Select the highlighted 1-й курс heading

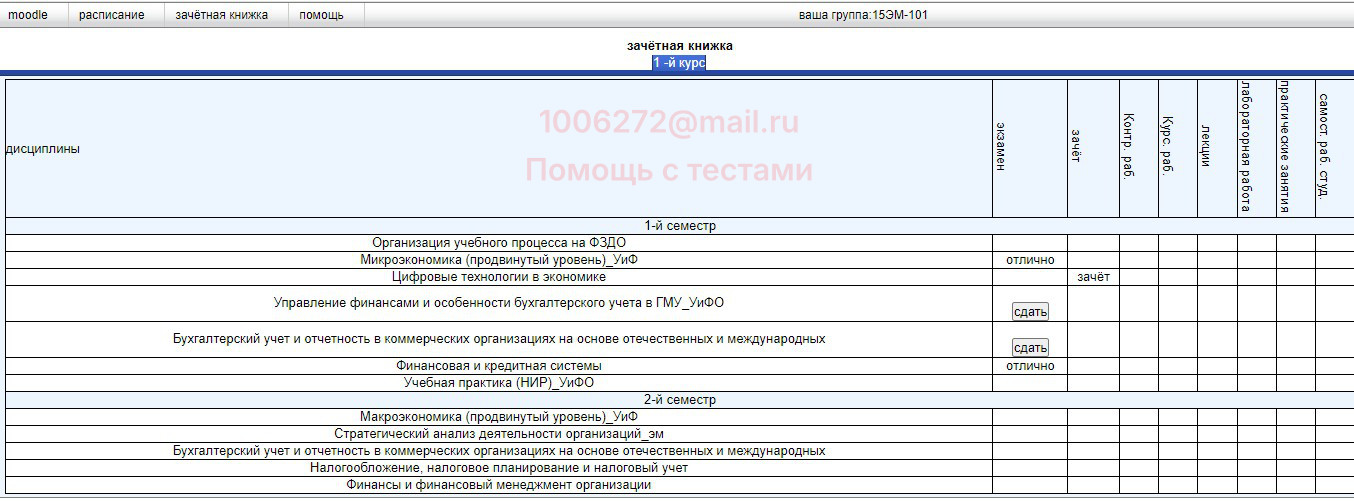[679, 63]
